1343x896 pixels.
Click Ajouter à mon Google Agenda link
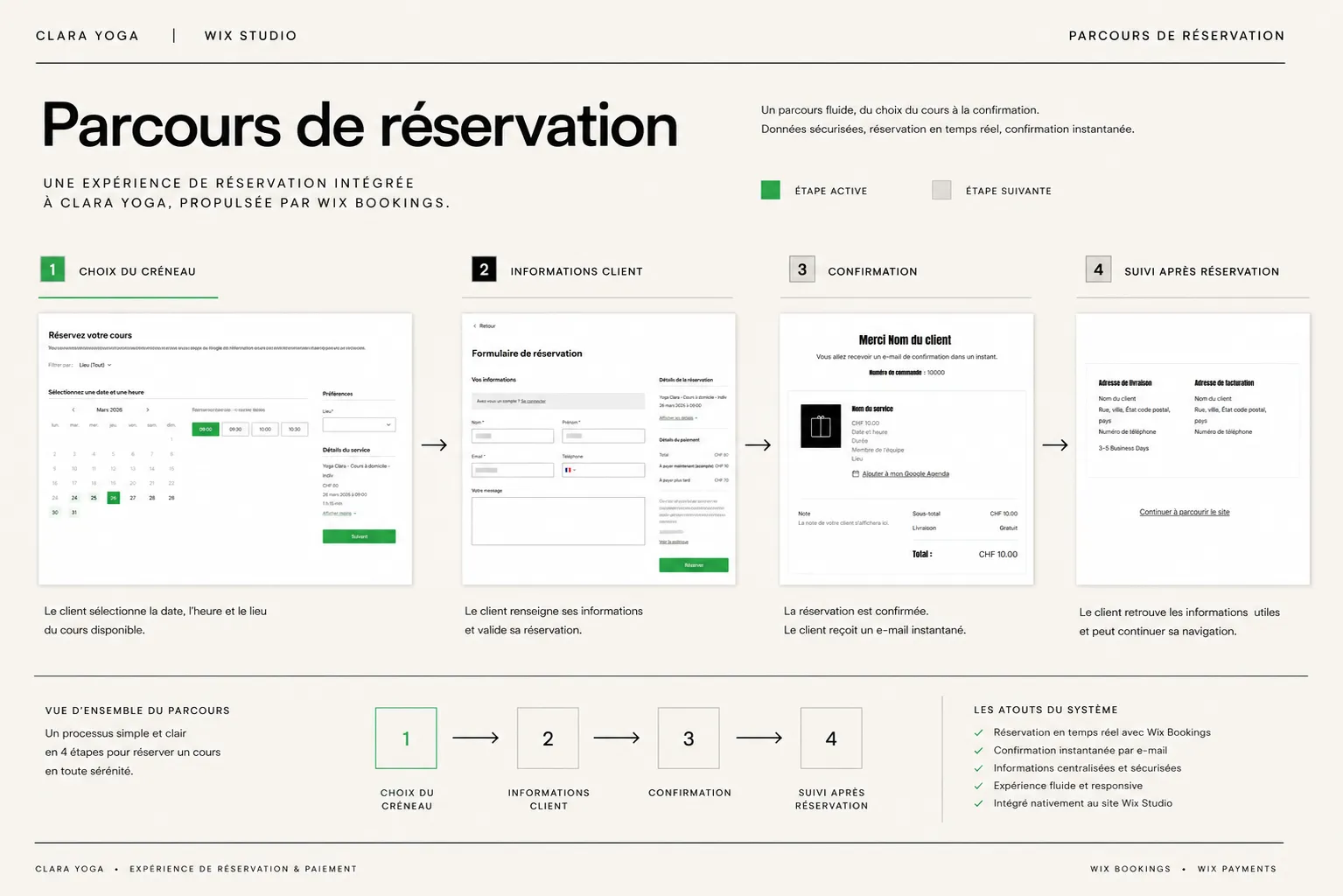tap(906, 473)
